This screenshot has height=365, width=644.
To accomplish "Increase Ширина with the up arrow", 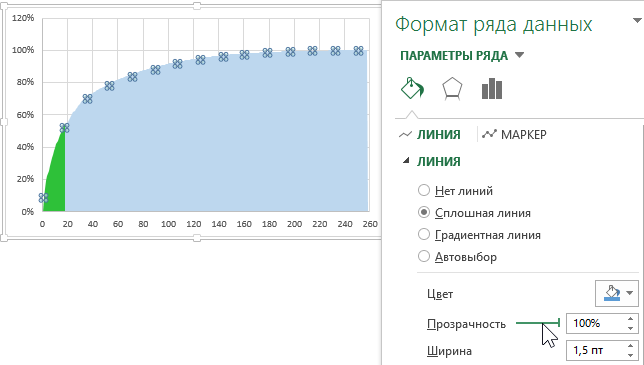I will [630, 346].
